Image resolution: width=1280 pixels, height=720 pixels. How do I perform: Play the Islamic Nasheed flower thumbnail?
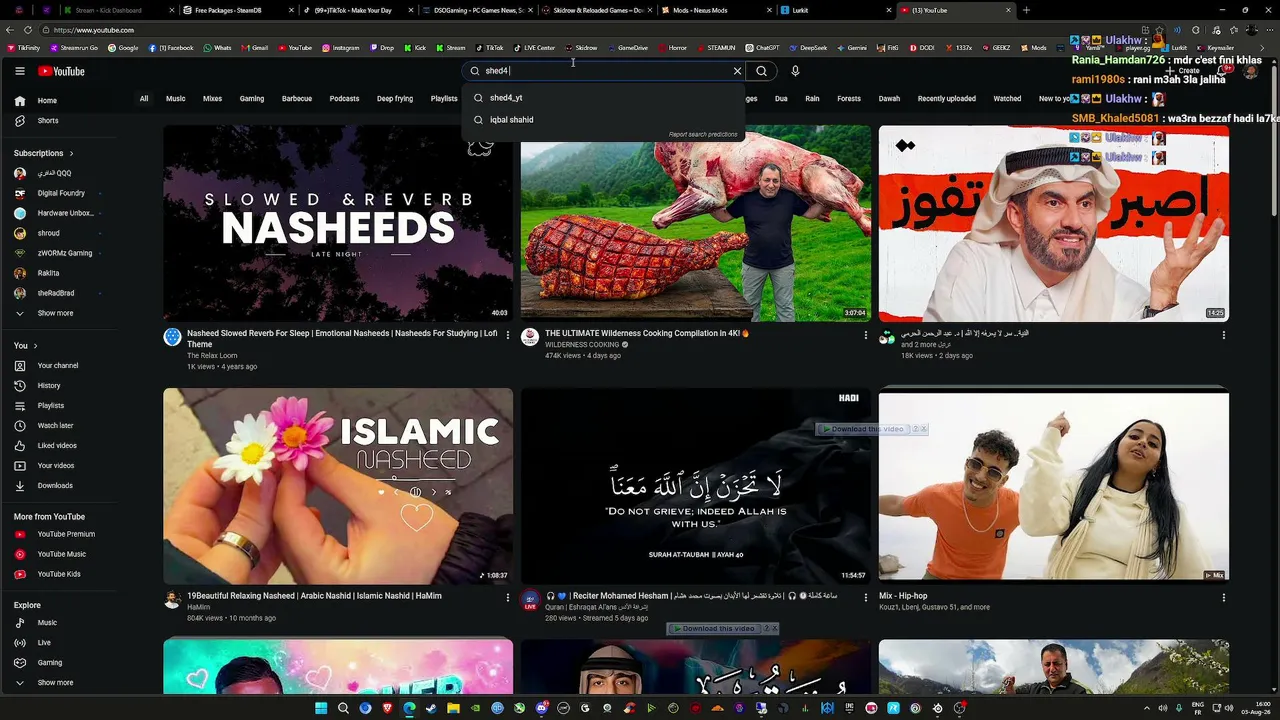pos(338,486)
